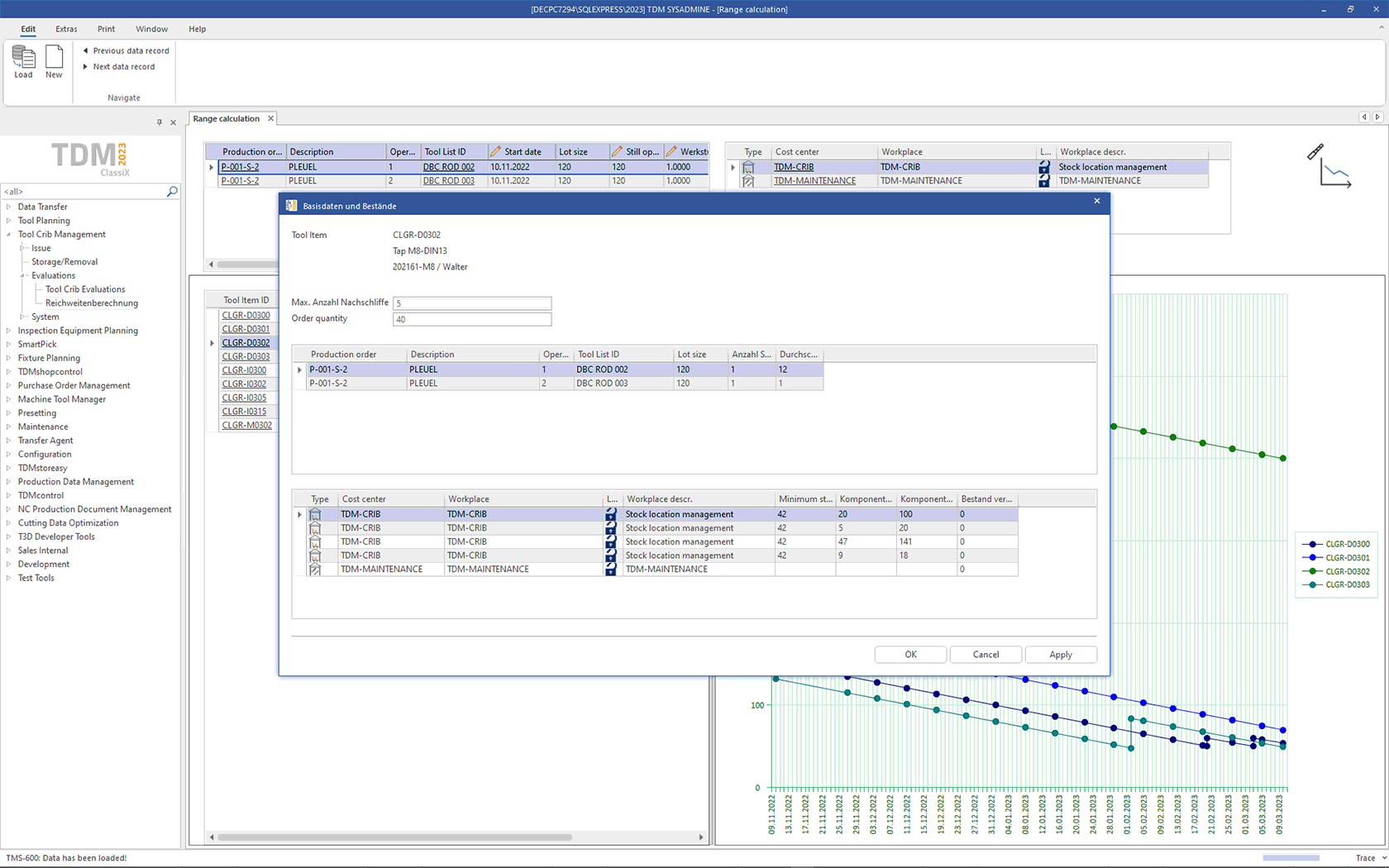Select Tool Crib Evaluations tree item
This screenshot has width=1389, height=868.
85,289
